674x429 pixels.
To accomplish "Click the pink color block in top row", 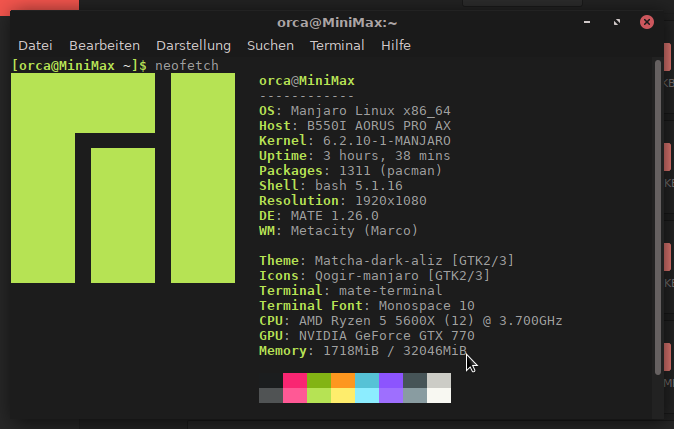I will coord(295,380).
